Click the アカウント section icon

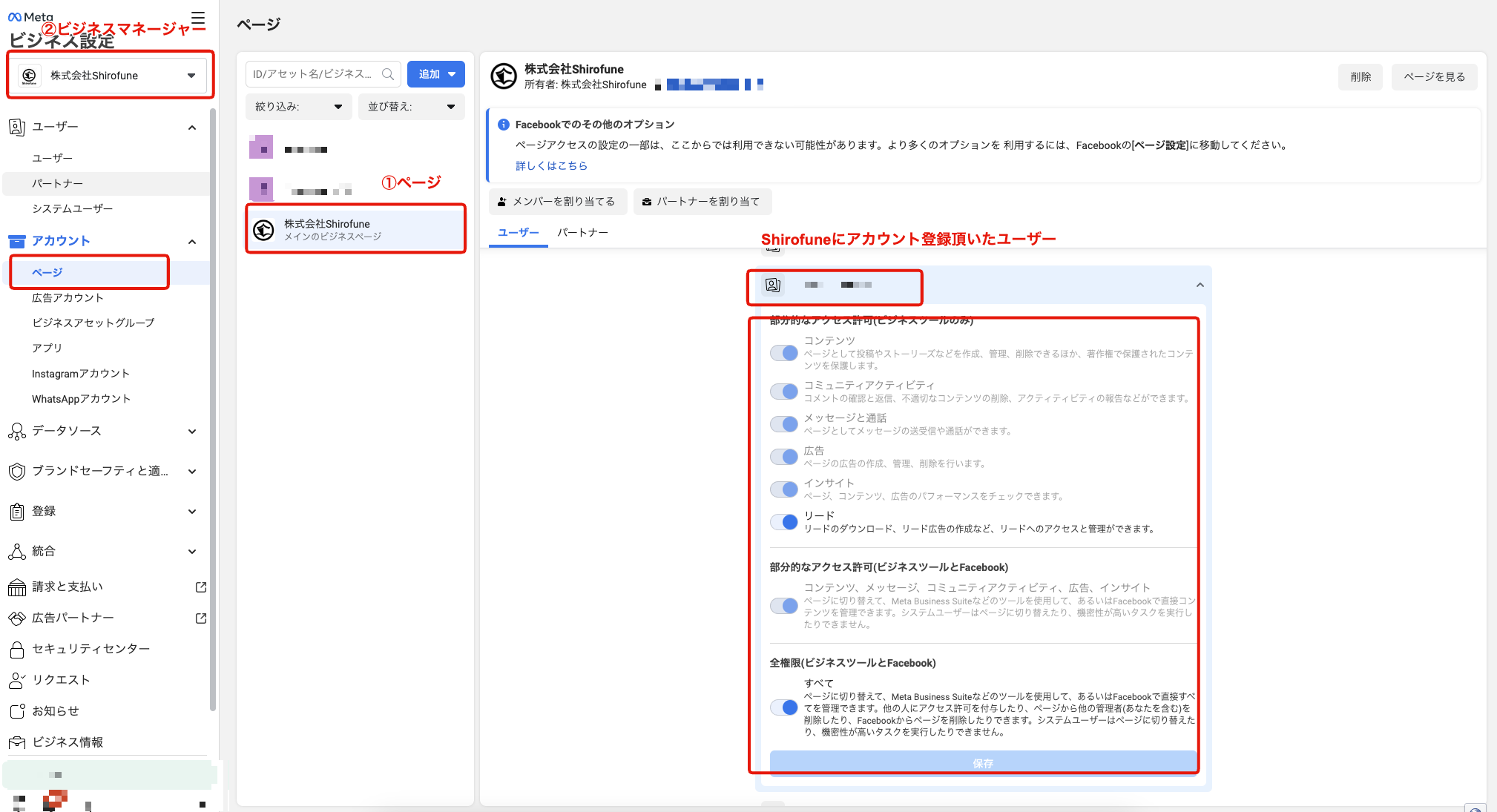click(x=16, y=241)
